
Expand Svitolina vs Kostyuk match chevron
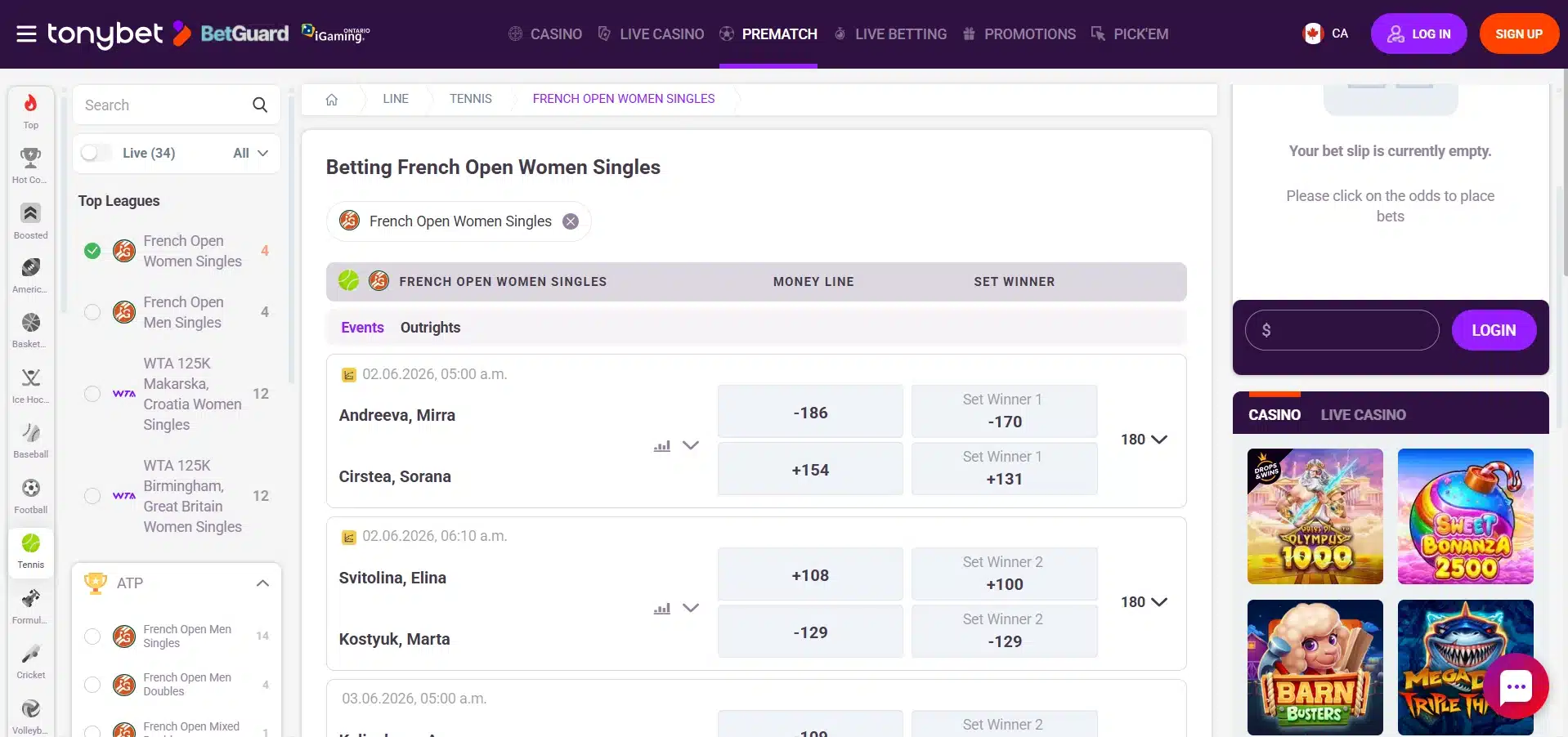pyautogui.click(x=691, y=608)
